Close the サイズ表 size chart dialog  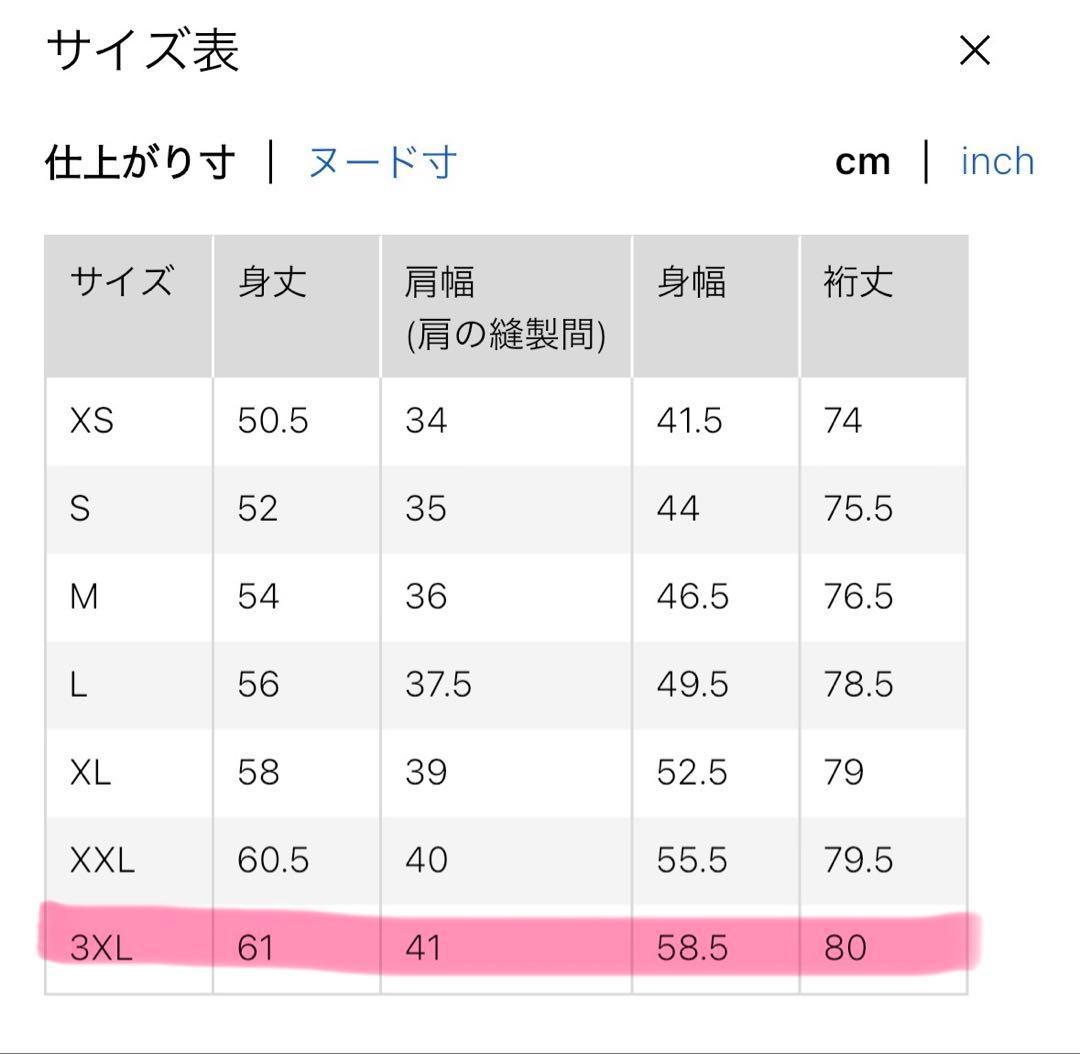974,51
